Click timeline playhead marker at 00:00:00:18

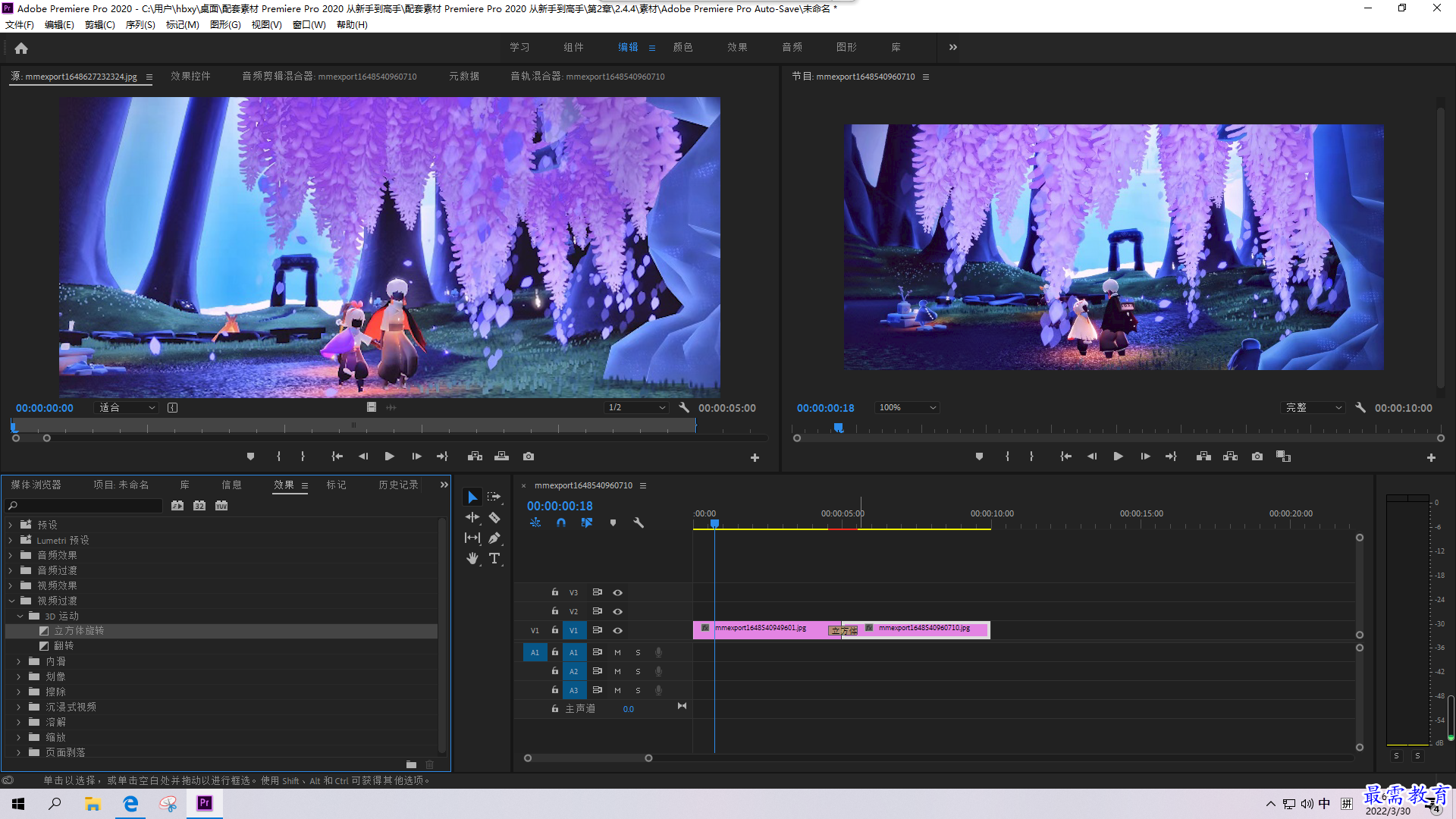714,522
